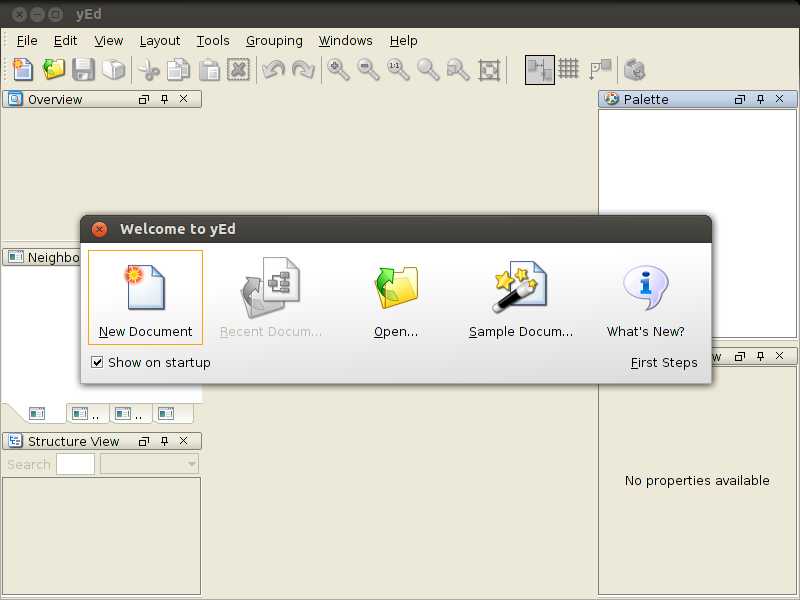
Task: Click the Fit Content toolbar icon
Action: (489, 70)
